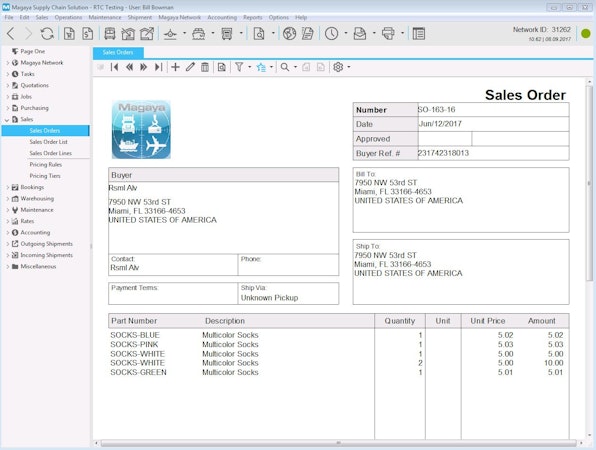Viewport: 596px width, 450px height.
Task: Click the Magaya logo thumbnail
Action: (x=141, y=130)
